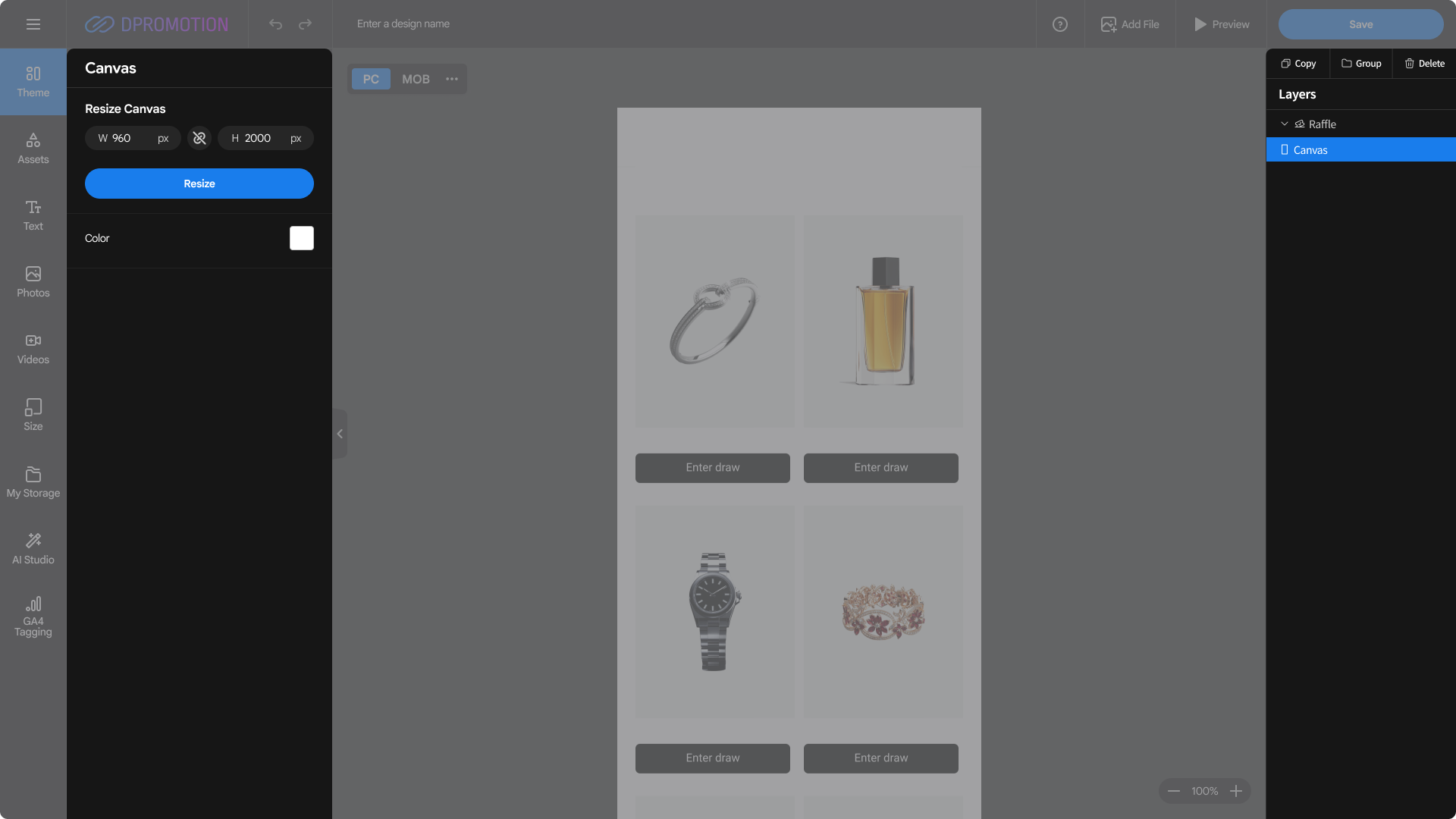Switch to the PC view
This screenshot has width=1456, height=819.
click(x=371, y=79)
